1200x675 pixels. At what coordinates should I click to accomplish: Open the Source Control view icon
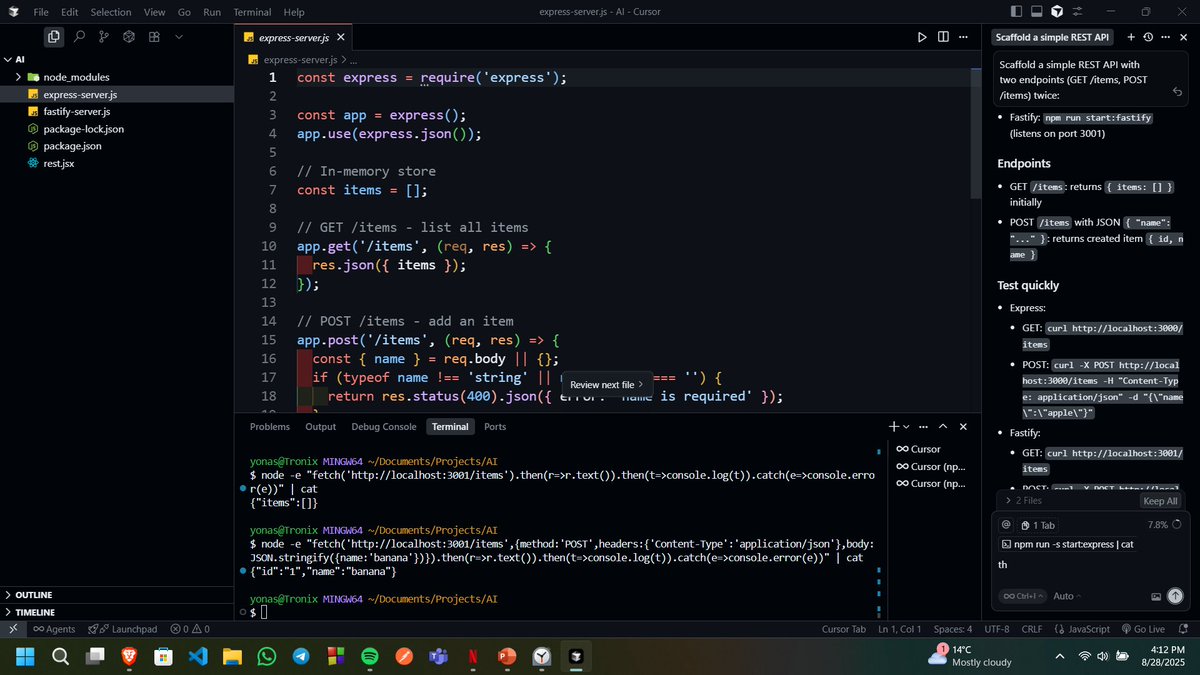pos(104,37)
